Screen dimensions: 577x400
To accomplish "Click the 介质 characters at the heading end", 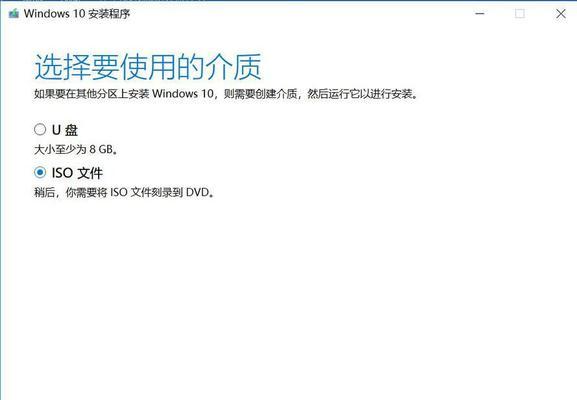I will pos(233,67).
